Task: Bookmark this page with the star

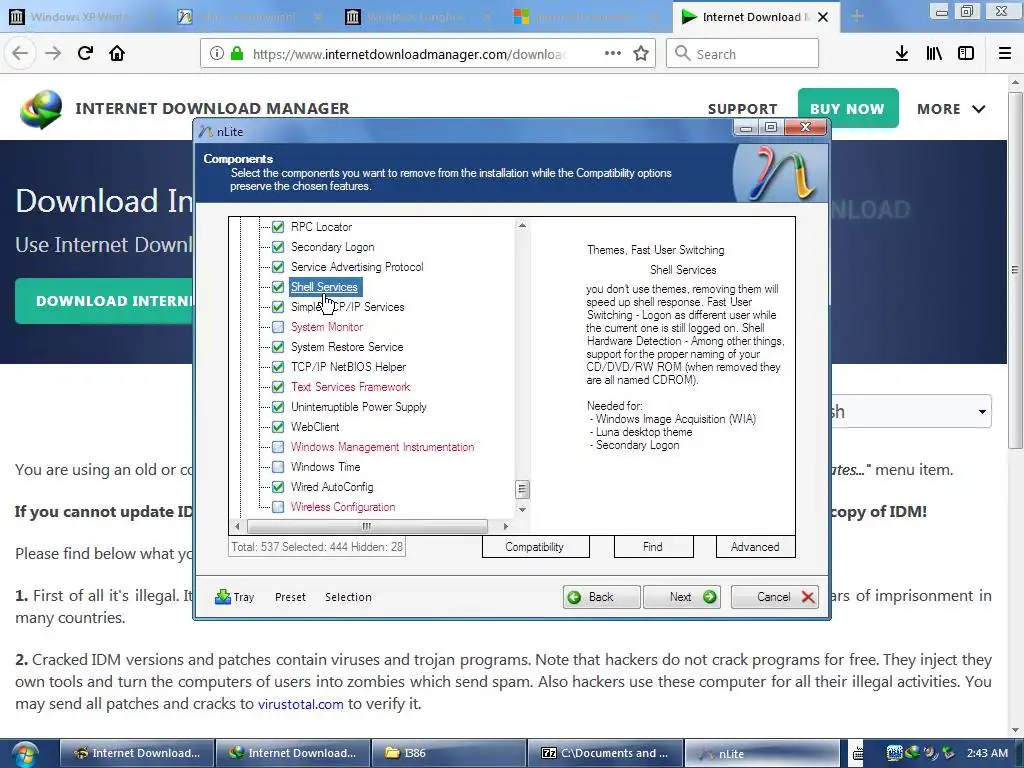Action: (641, 54)
